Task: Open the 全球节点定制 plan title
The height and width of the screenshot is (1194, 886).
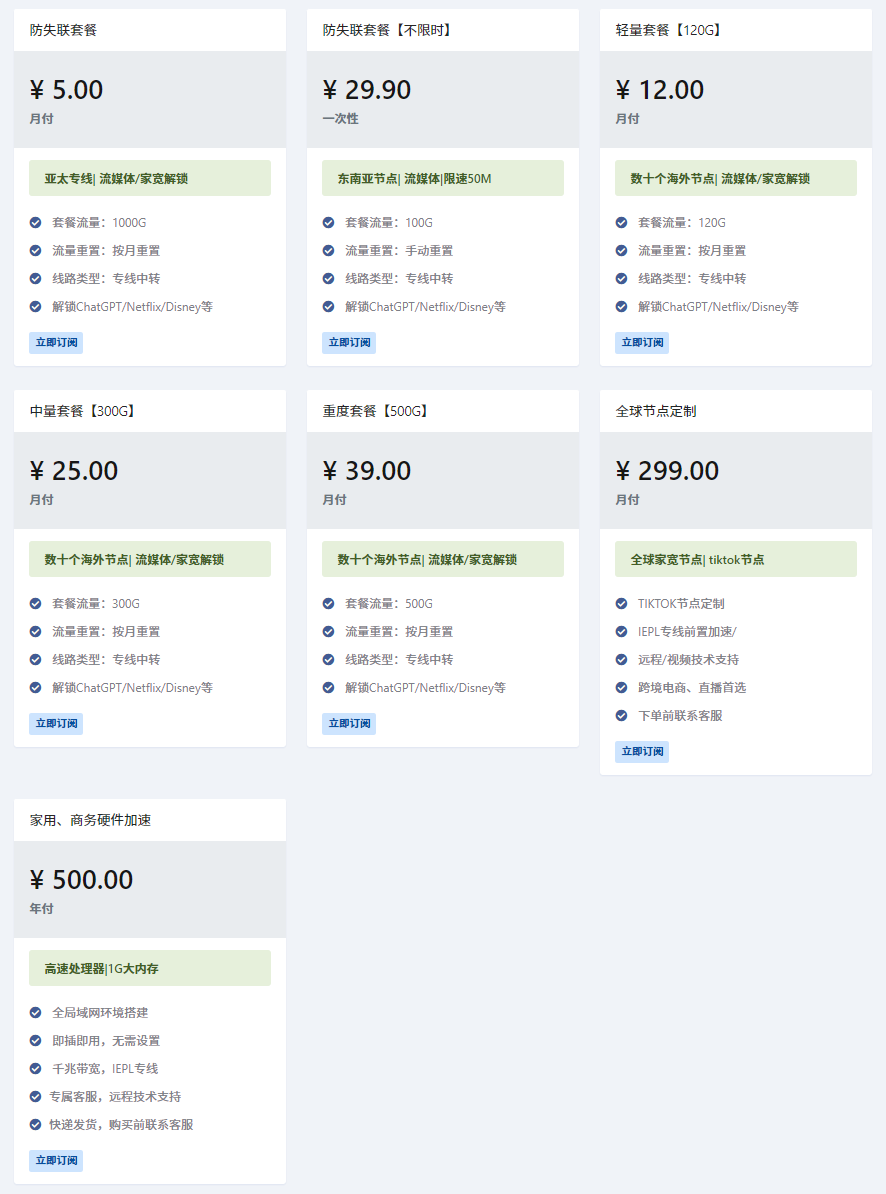Action: click(656, 411)
